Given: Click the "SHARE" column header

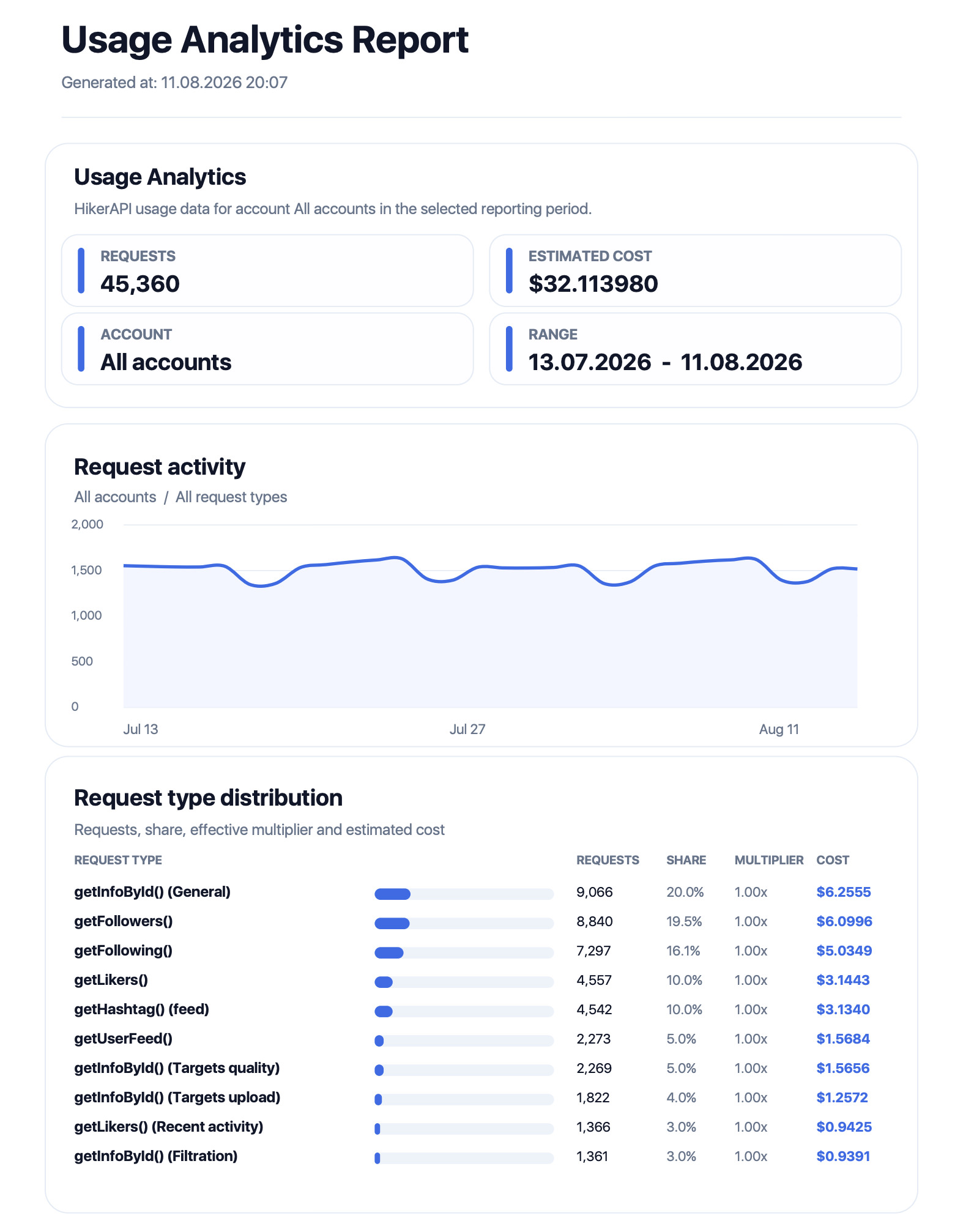Looking at the screenshot, I should [x=686, y=860].
